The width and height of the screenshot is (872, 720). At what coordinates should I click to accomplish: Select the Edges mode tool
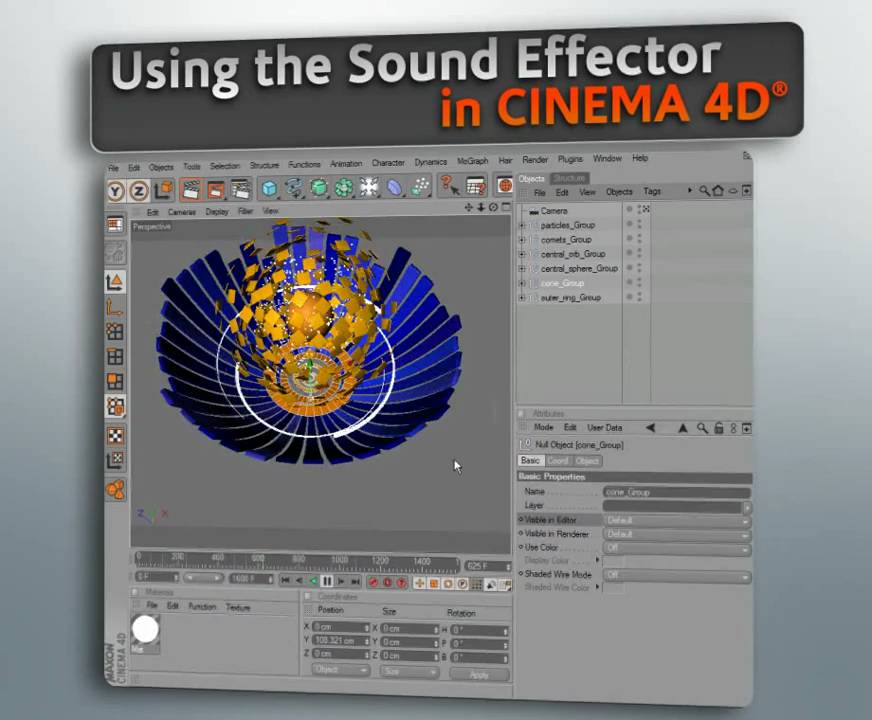click(x=115, y=356)
